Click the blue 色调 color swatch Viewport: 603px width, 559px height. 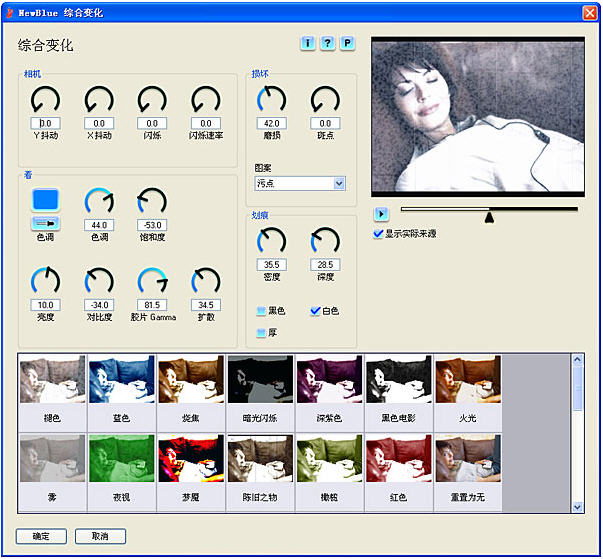pyautogui.click(x=45, y=200)
